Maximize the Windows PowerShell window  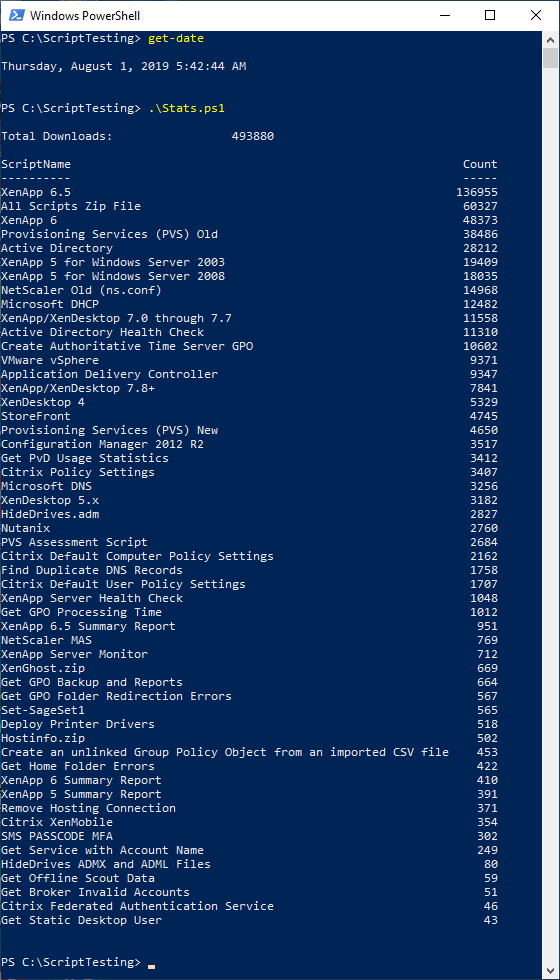coord(490,15)
